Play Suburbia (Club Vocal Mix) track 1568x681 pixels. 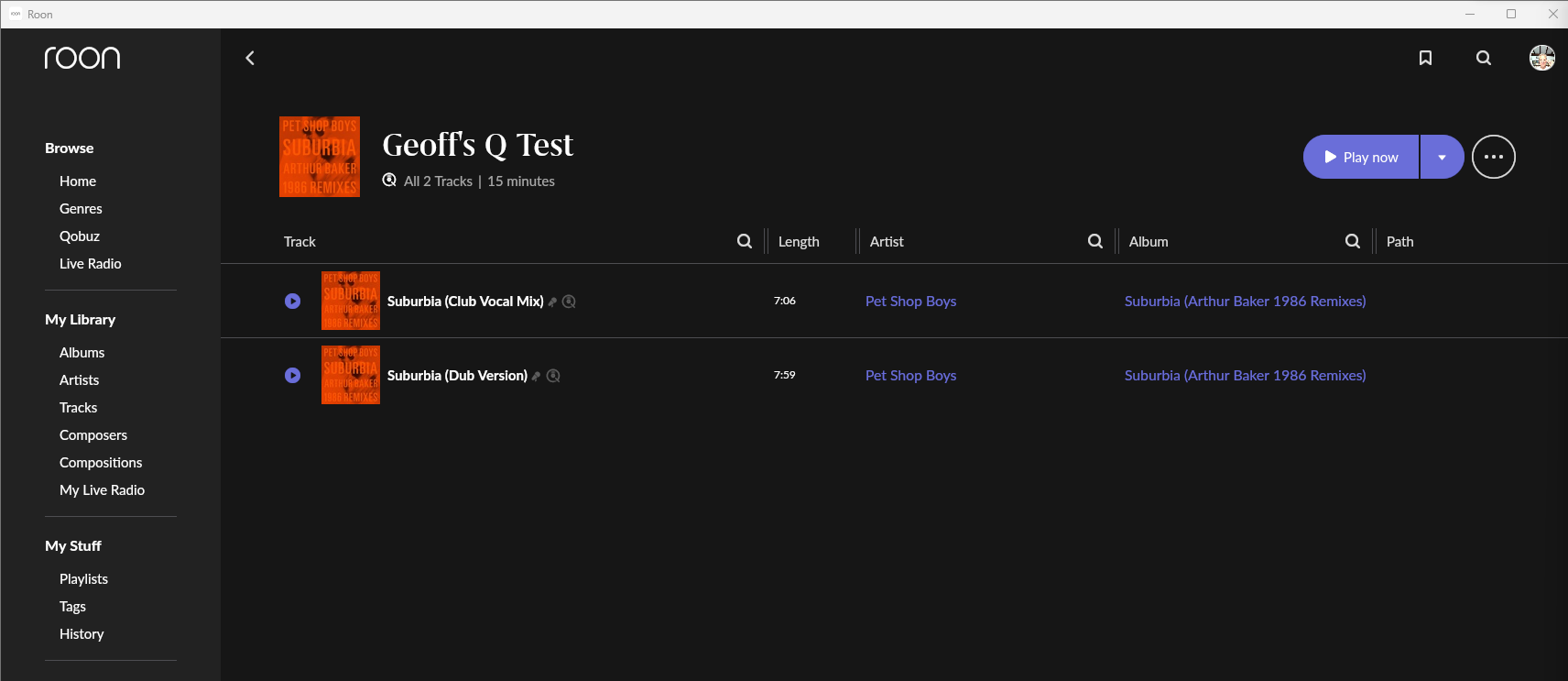click(x=292, y=301)
